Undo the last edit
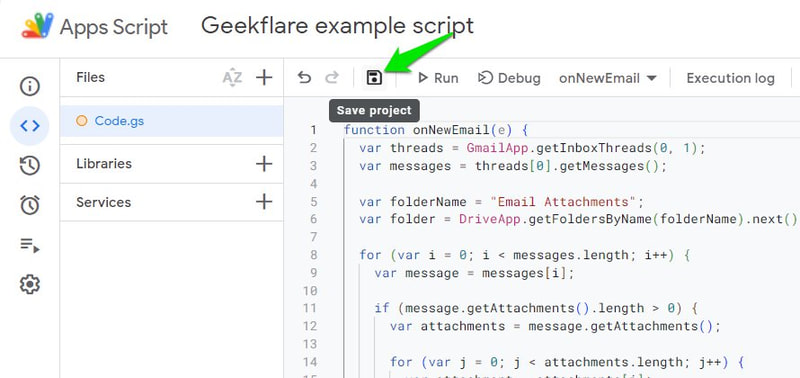Viewport: 800px width, 378px height. pos(304,78)
